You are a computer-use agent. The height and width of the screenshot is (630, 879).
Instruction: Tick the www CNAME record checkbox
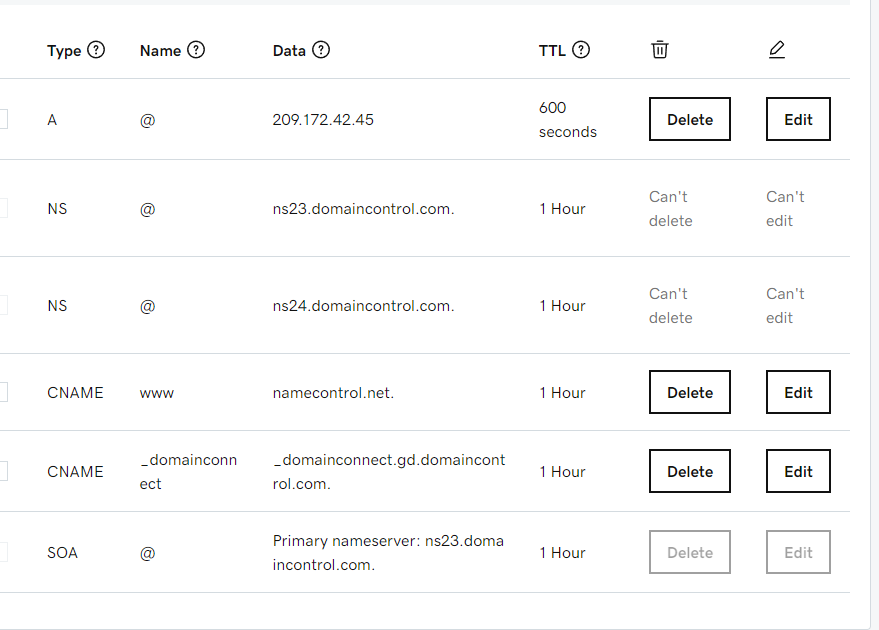pos(2,393)
